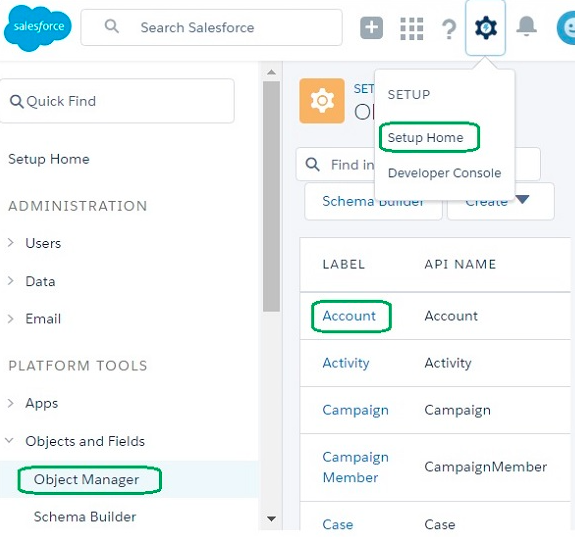Open the Campaign Member object link
The height and width of the screenshot is (537, 575).
(355, 467)
